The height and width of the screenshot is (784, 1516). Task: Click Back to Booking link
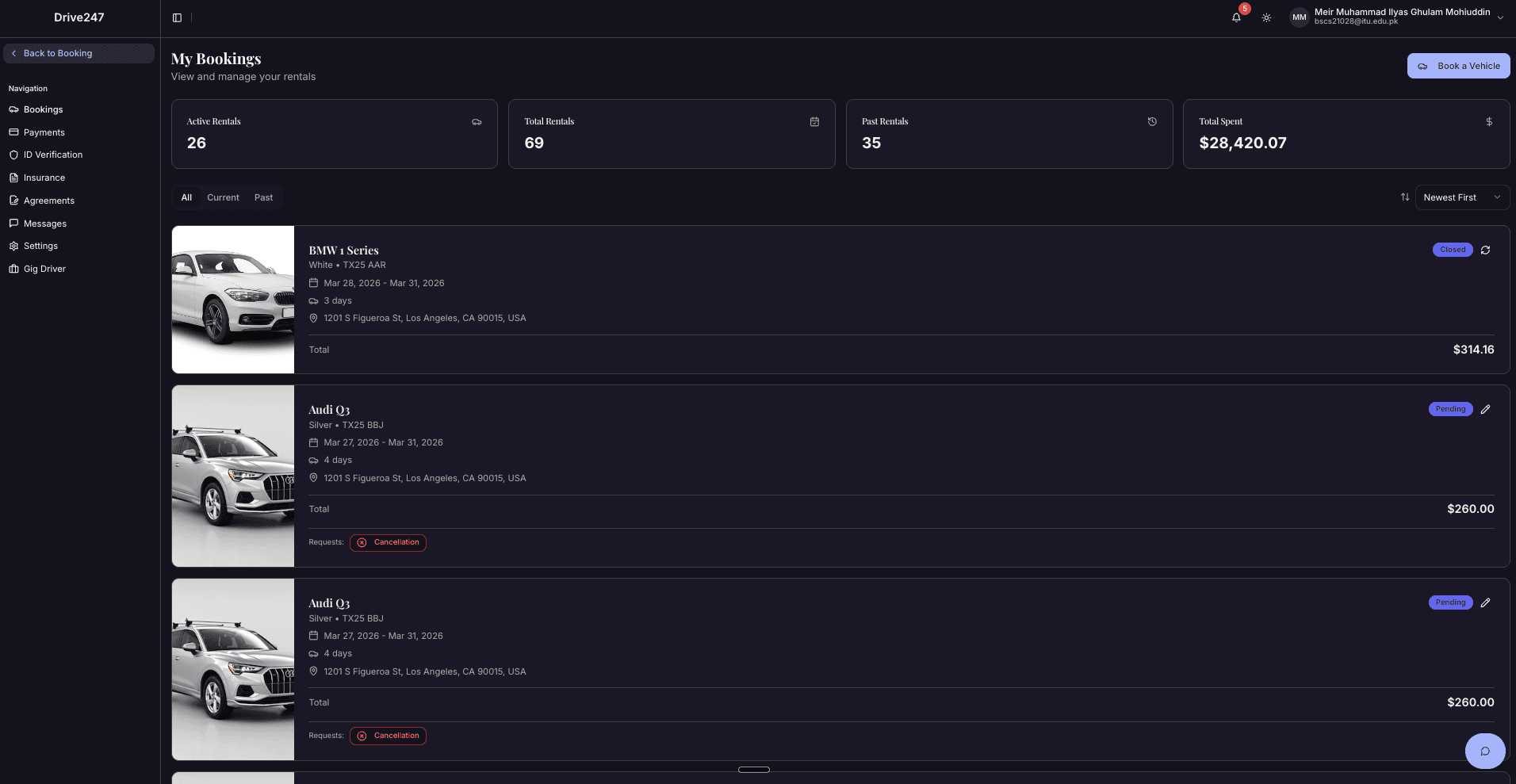pos(78,53)
